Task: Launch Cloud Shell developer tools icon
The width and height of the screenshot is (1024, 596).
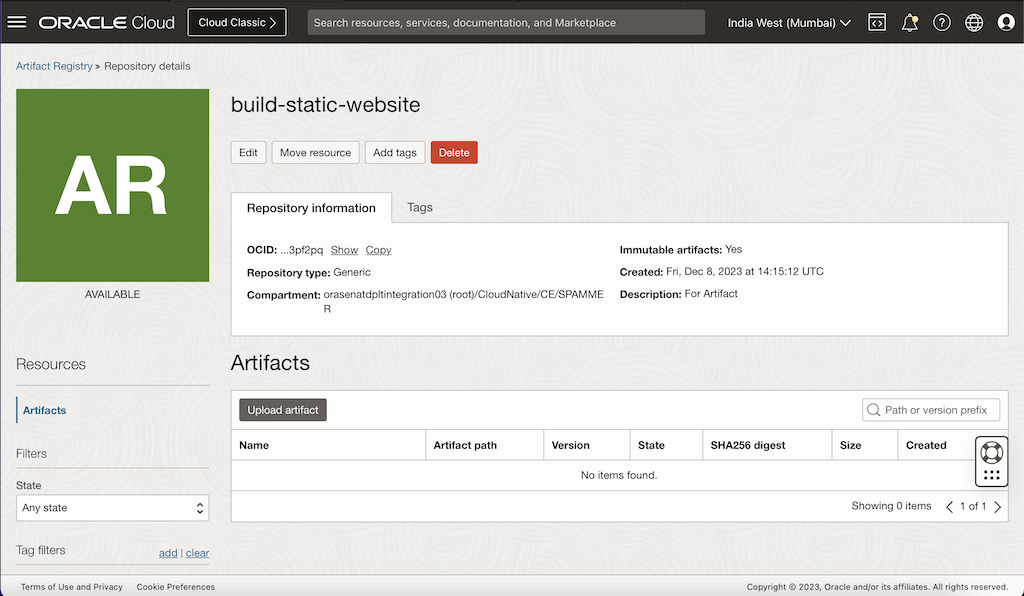Action: [x=877, y=22]
